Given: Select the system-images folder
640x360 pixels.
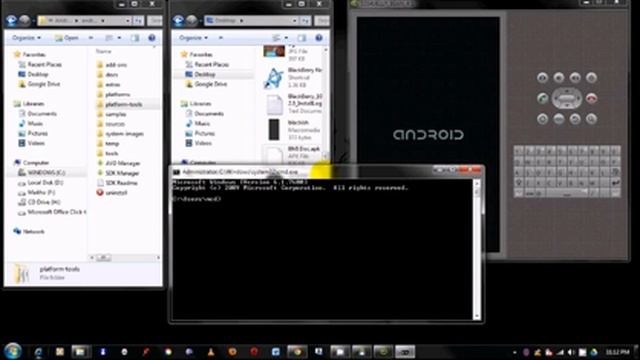Looking at the screenshot, I should [x=120, y=134].
